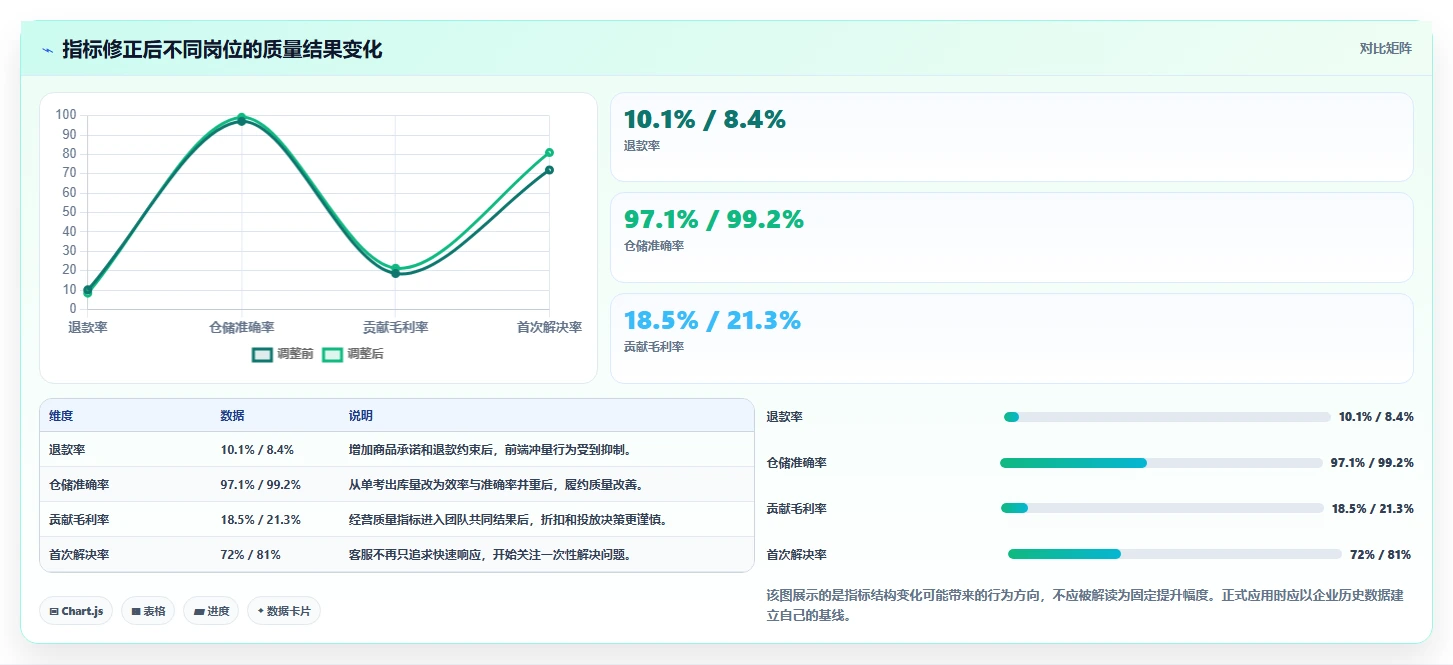Toggle the 调整后 legend swatch
This screenshot has height=665, width=1453.
tap(332, 354)
